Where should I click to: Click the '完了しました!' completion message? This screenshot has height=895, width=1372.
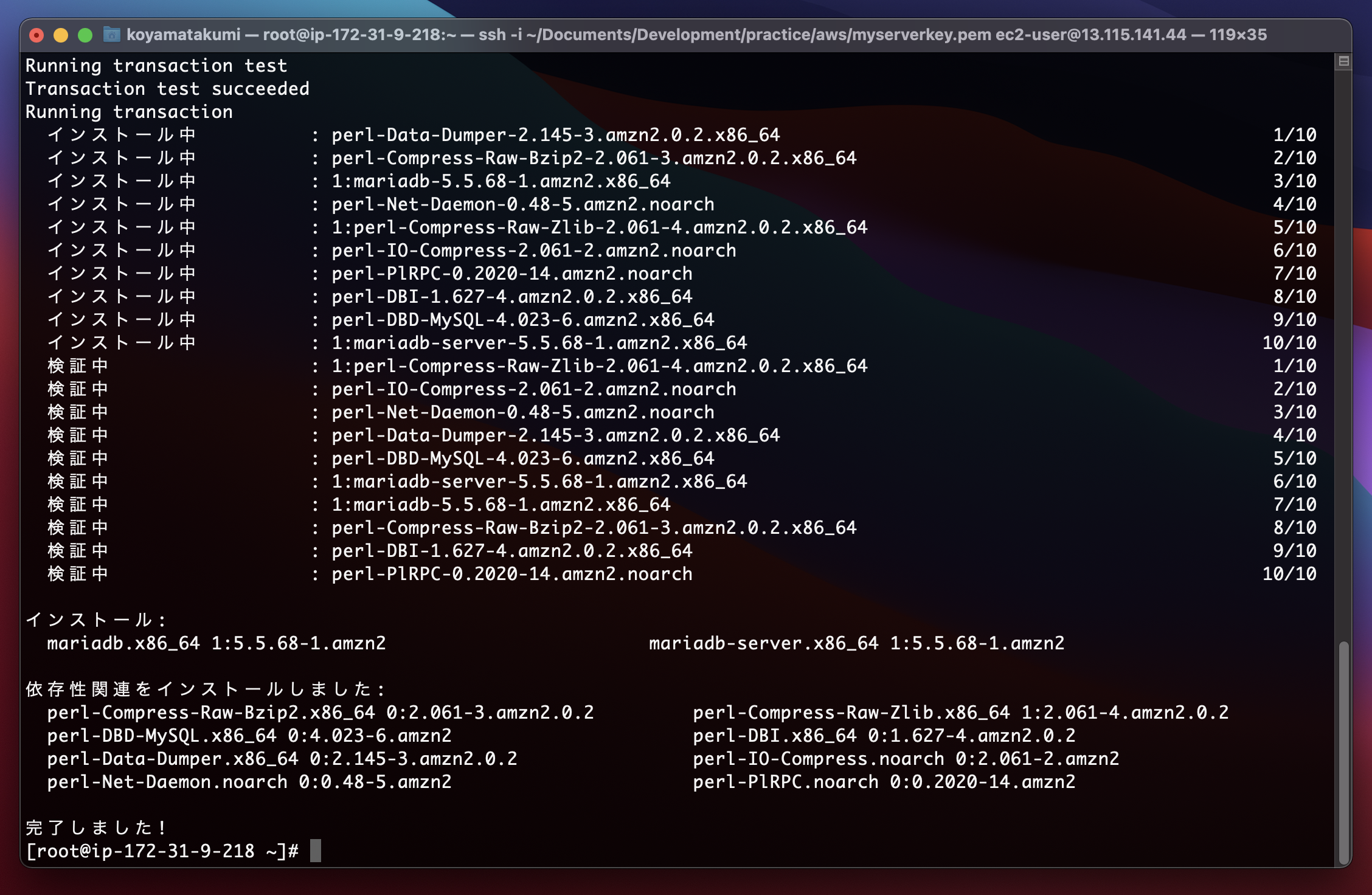point(95,828)
